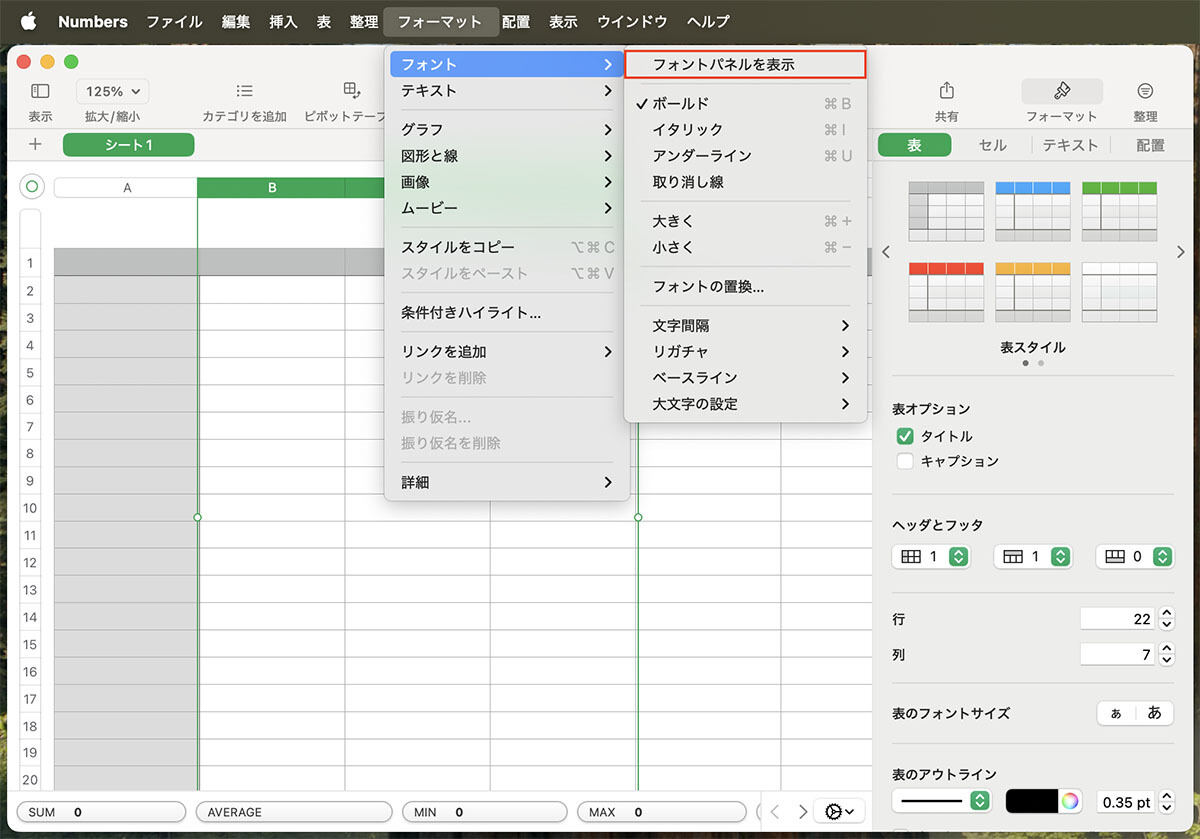The width and height of the screenshot is (1200, 839).
Task: Click the 整理 toolbar icon
Action: 1145,91
